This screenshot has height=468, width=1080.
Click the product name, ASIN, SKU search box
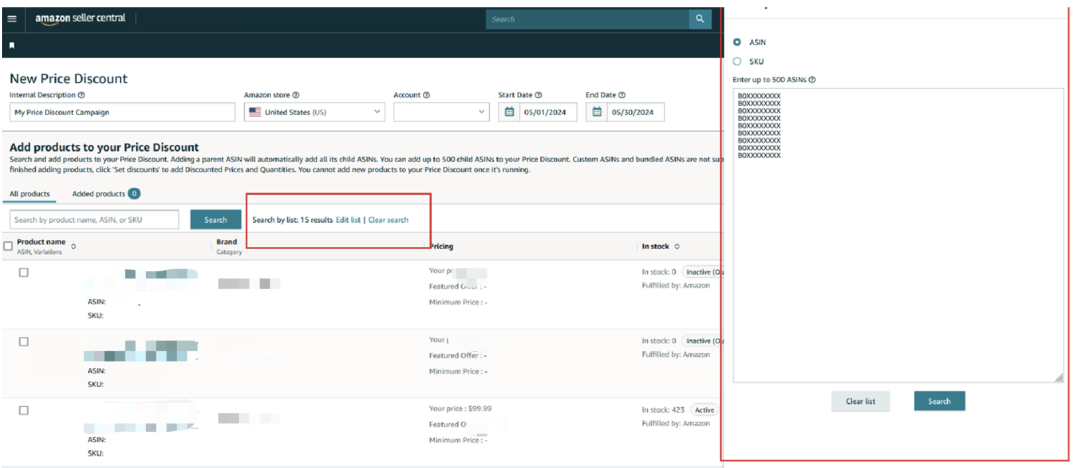[x=94, y=220]
